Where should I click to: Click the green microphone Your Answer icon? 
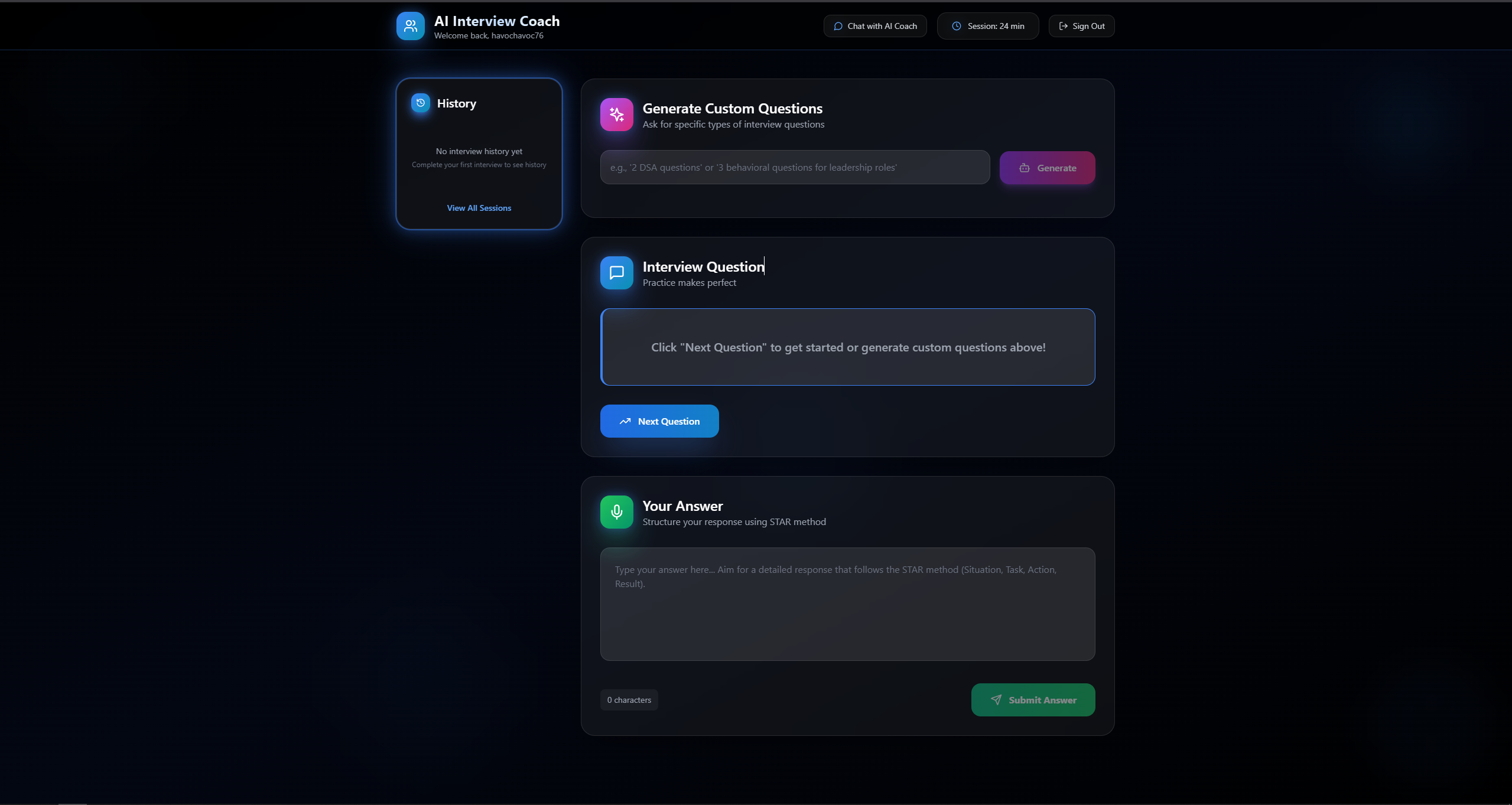pyautogui.click(x=616, y=512)
